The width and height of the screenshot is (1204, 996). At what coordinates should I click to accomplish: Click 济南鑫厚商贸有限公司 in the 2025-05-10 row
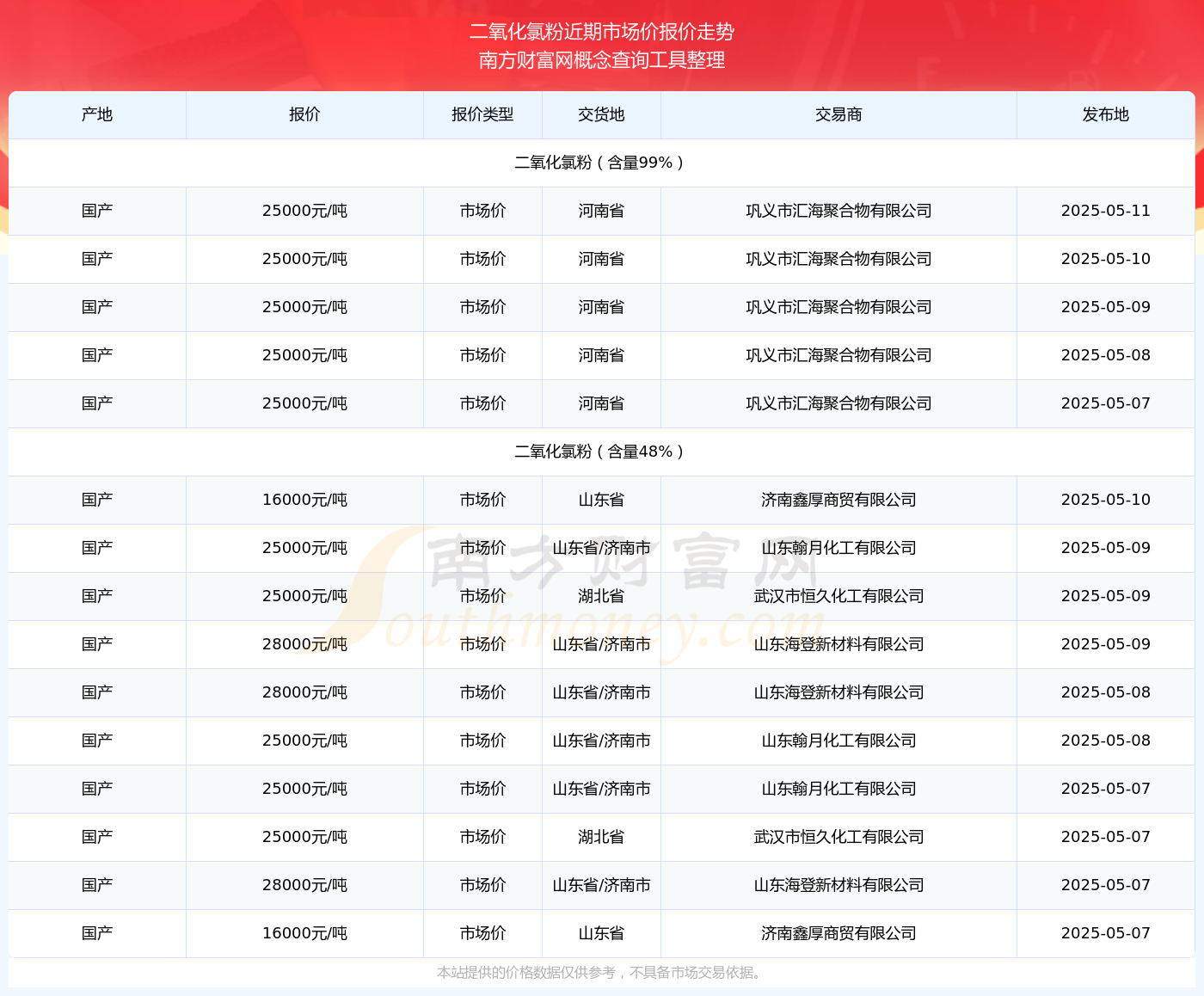tap(838, 500)
